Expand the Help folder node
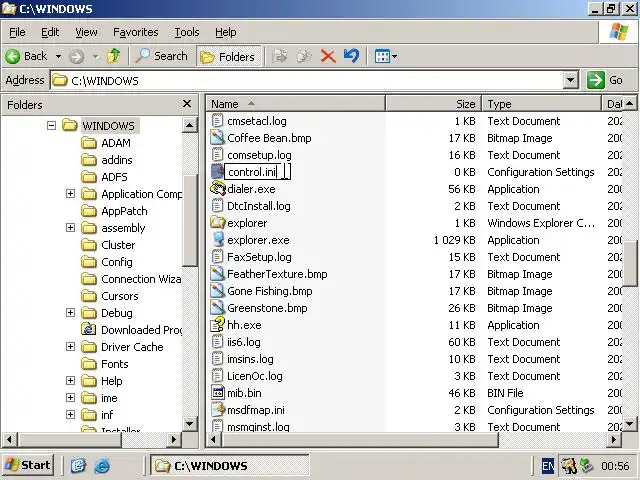This screenshot has width=640, height=480. pos(70,380)
